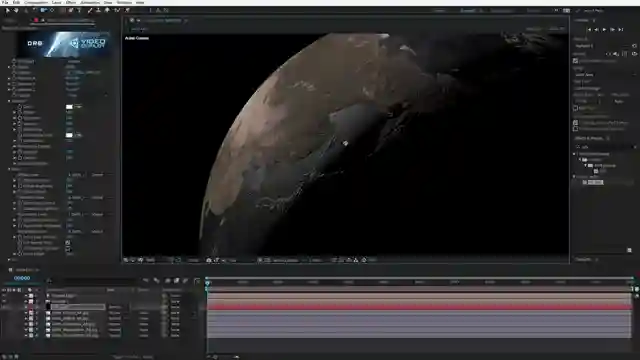Click the current-time indicator on the time ruler

click(x=208, y=282)
